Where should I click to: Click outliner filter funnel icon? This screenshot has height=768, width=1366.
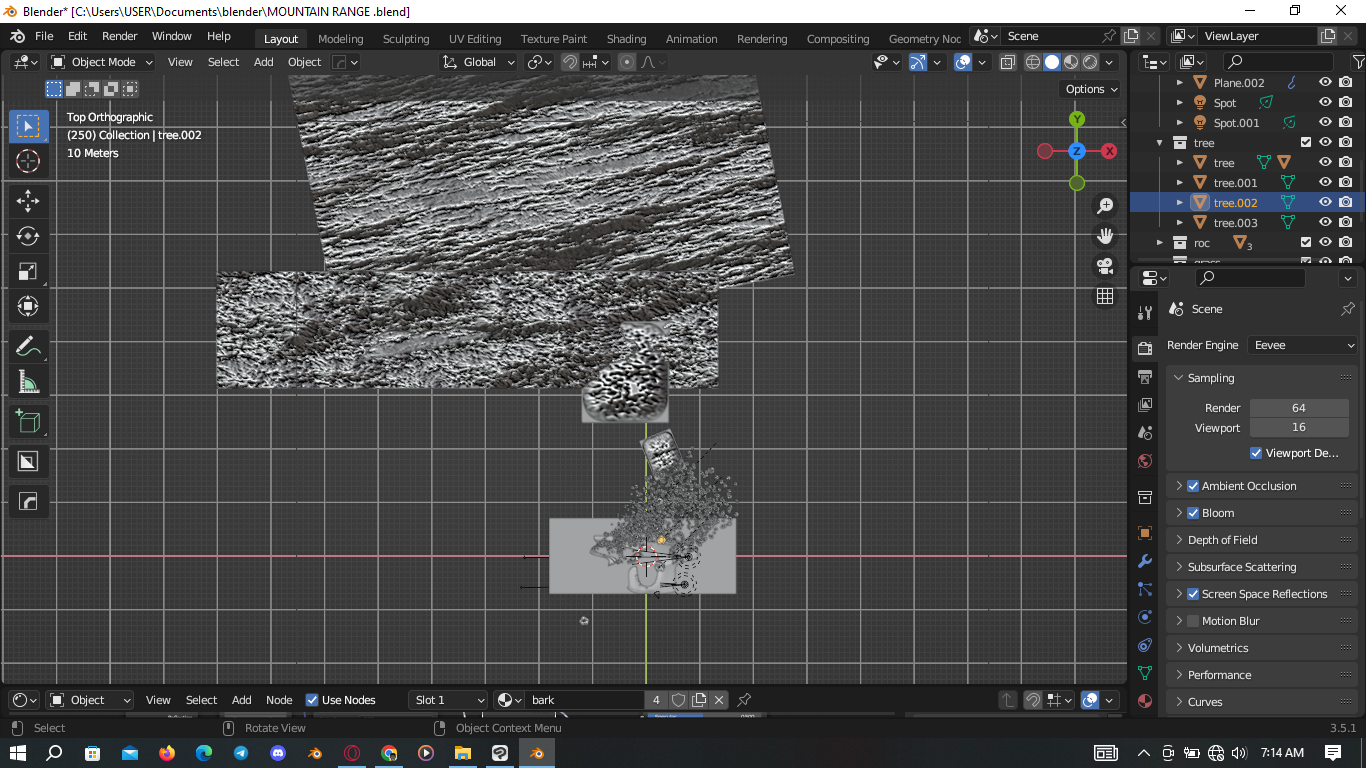(x=1357, y=62)
